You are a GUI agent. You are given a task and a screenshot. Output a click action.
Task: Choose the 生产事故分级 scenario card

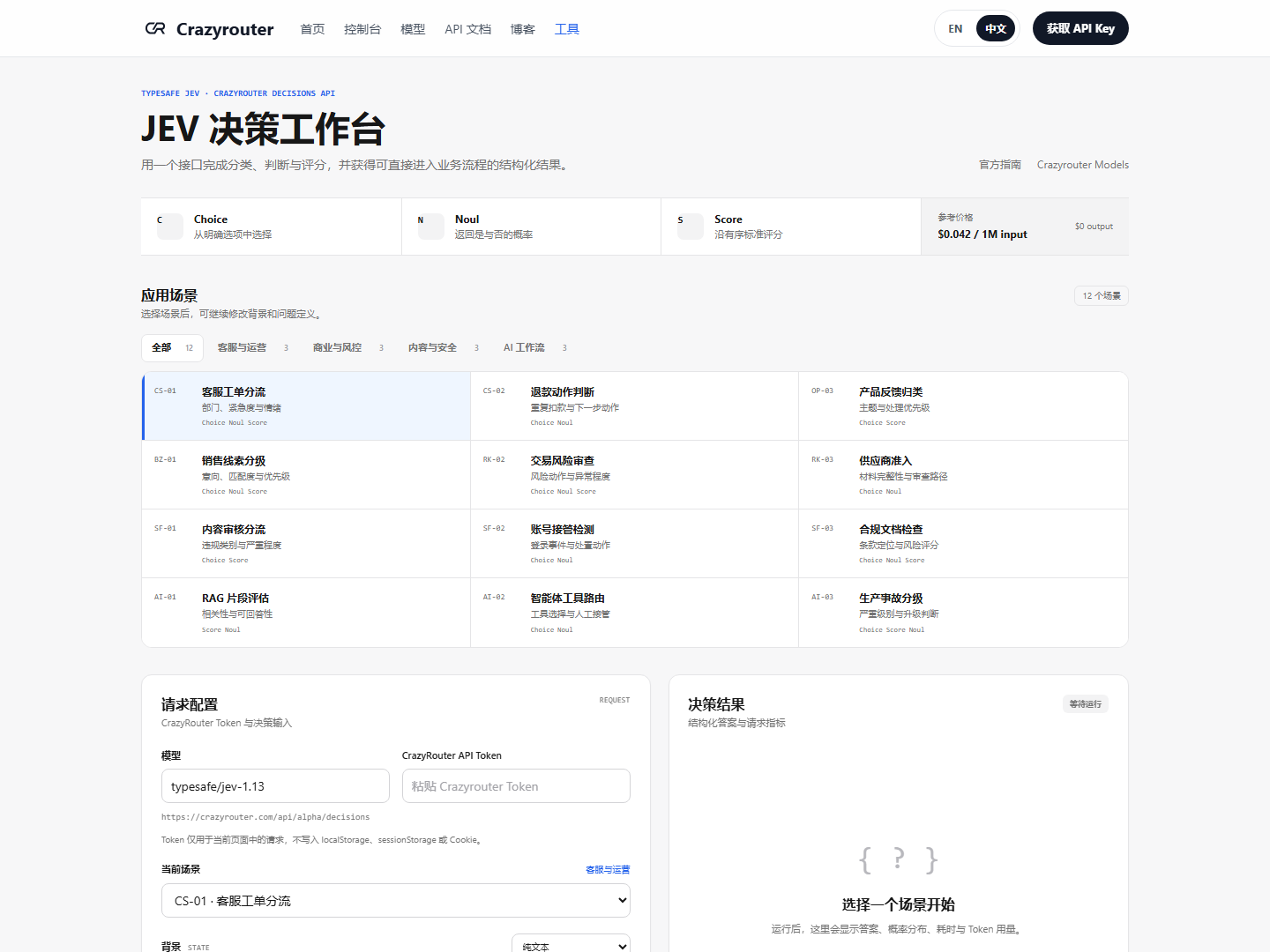tap(963, 613)
